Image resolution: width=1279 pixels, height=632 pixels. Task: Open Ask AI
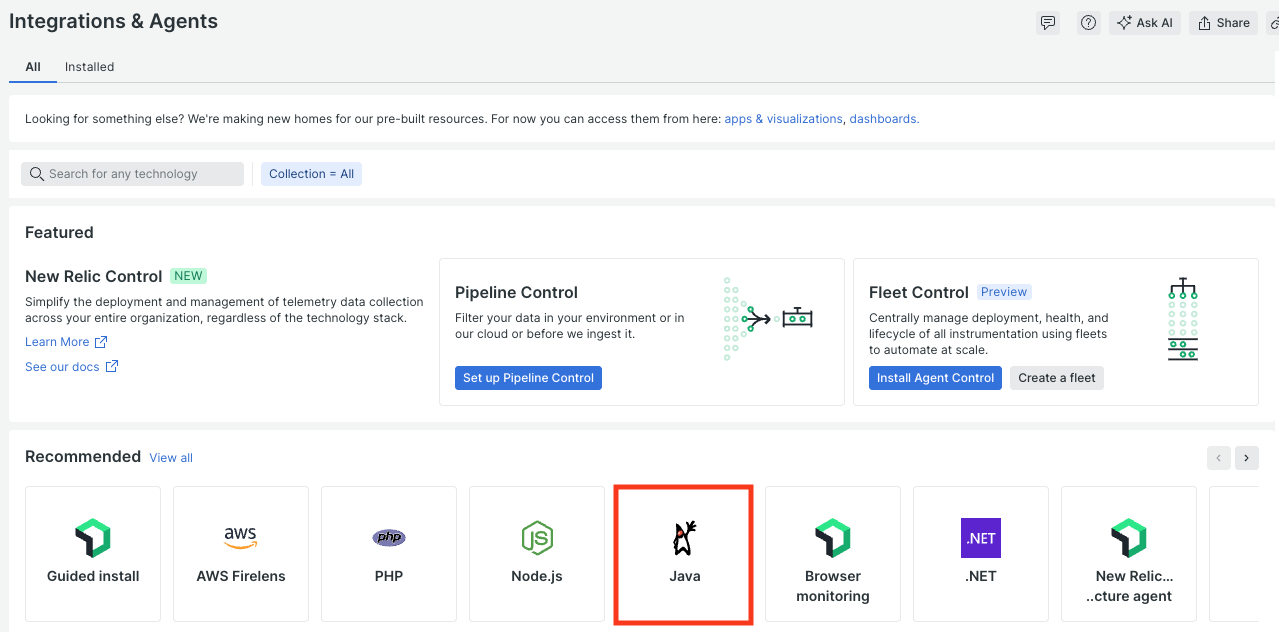tap(1144, 22)
